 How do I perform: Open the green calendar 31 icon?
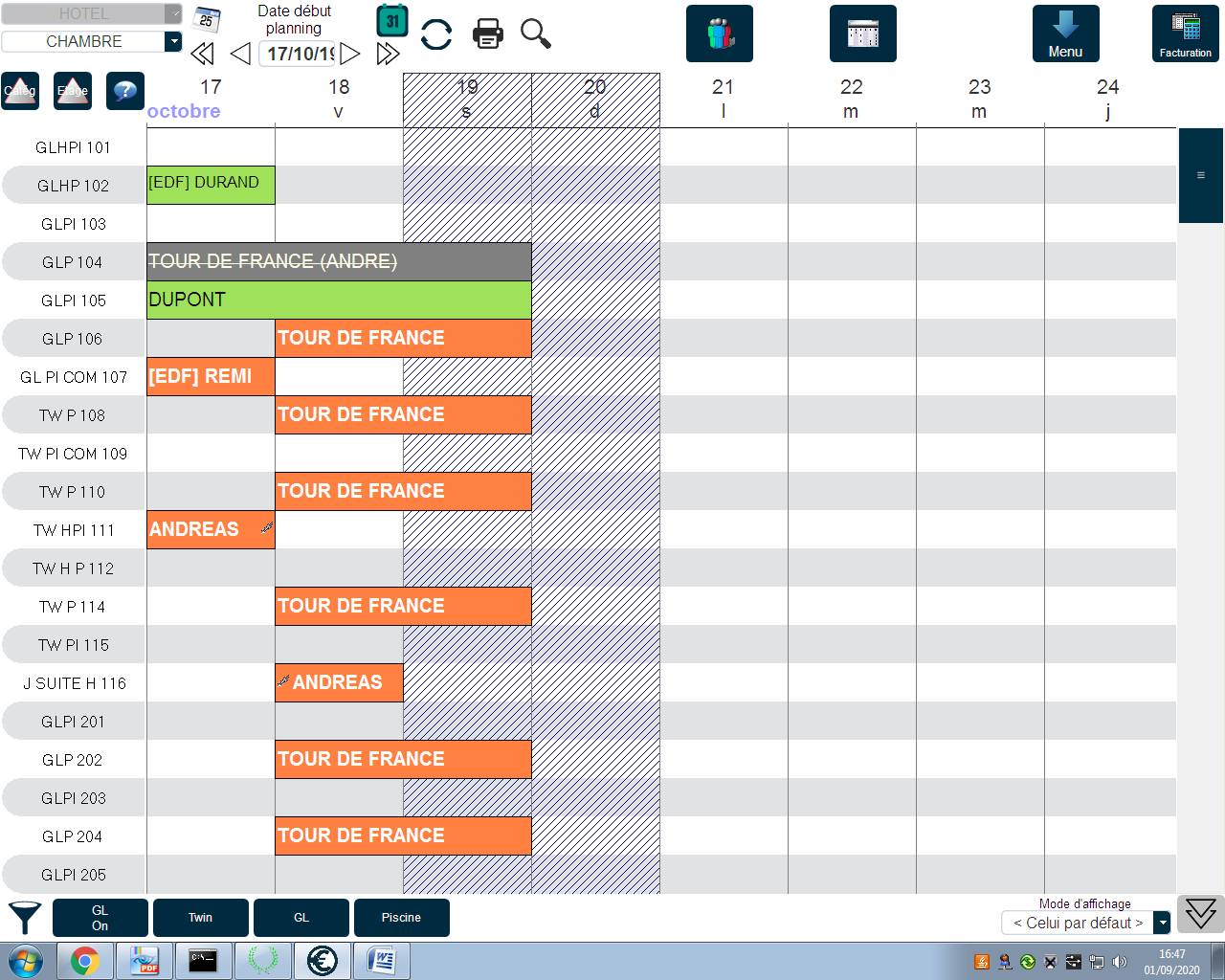pos(392,21)
